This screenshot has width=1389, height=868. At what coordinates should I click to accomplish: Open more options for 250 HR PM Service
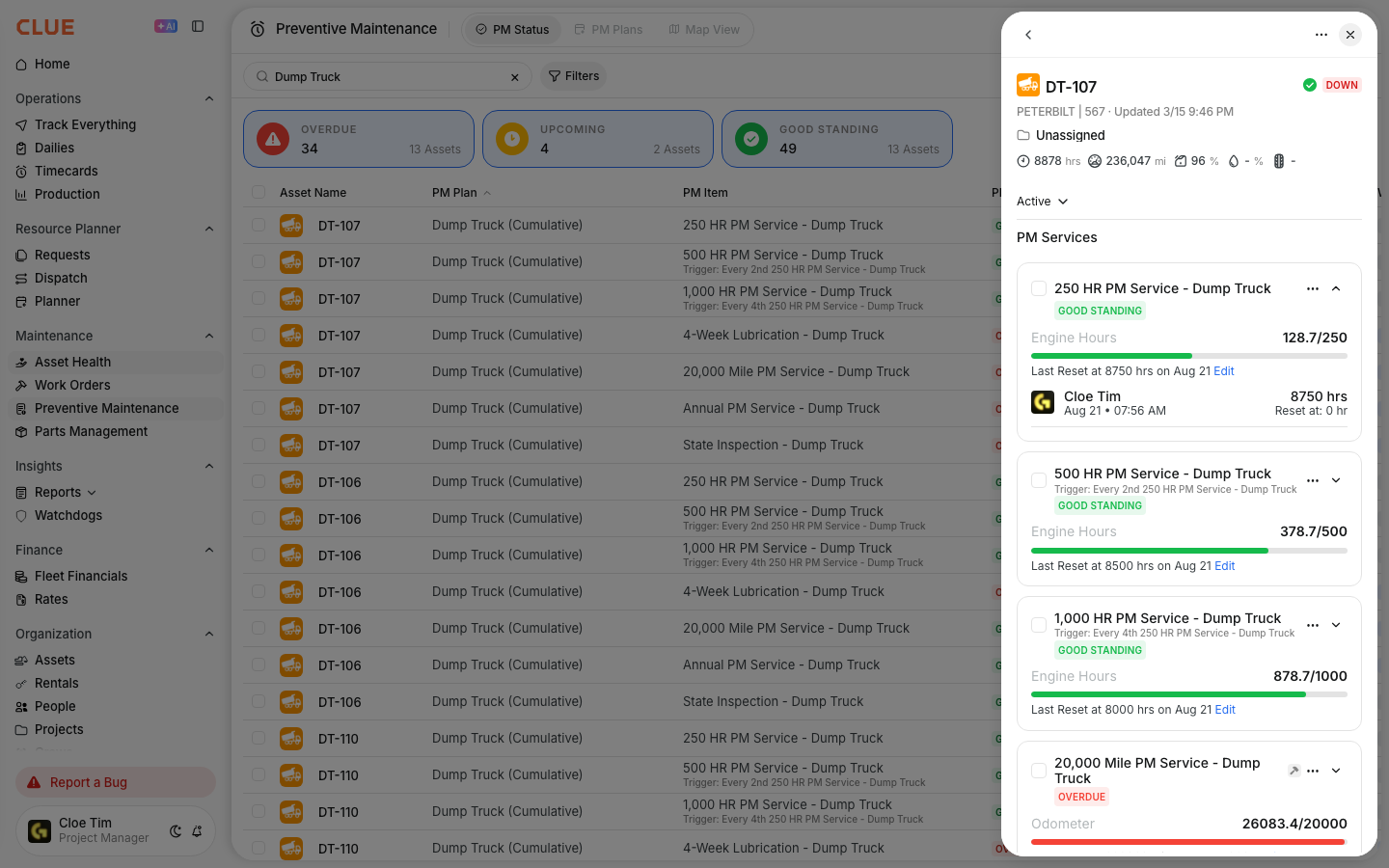(1313, 288)
